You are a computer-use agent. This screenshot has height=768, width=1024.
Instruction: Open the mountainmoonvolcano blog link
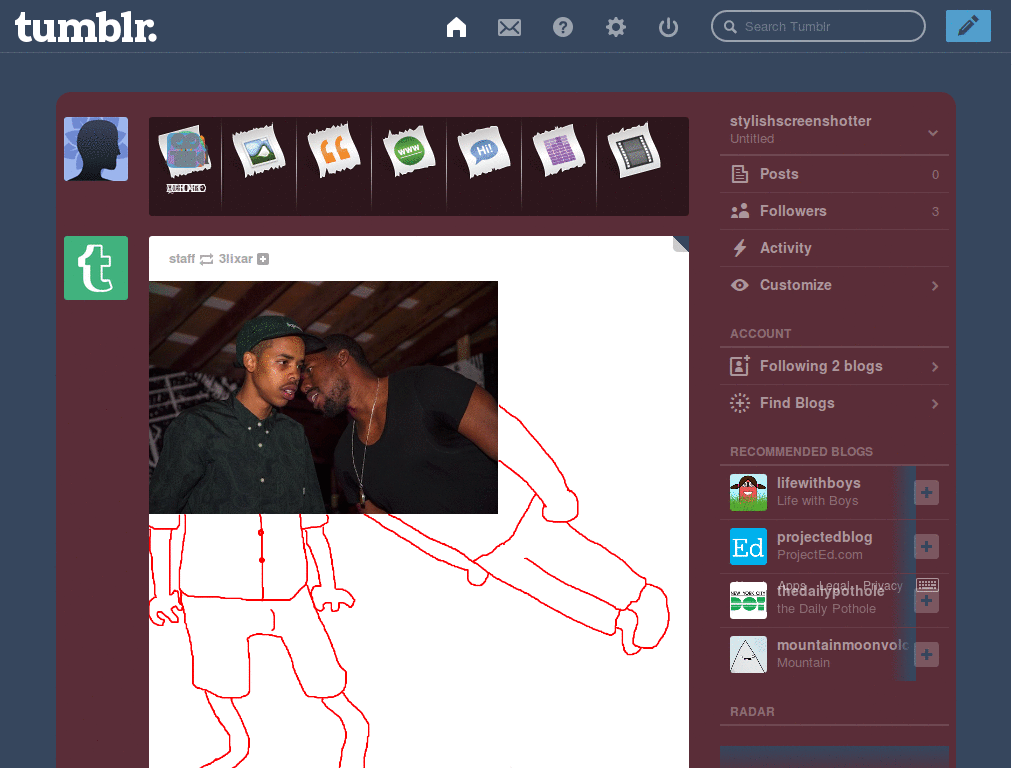tap(842, 645)
